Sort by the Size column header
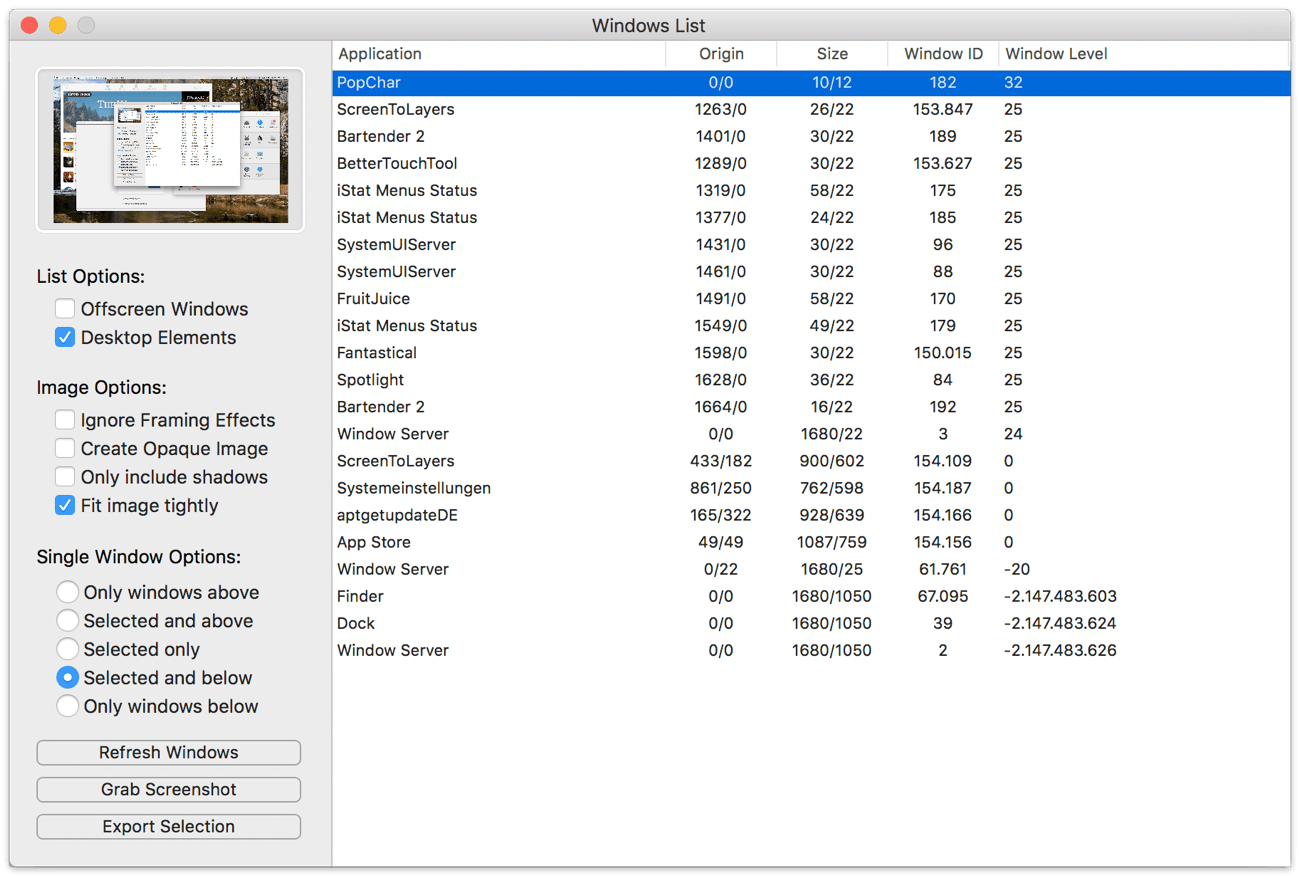This screenshot has width=1300, height=876. pos(831,54)
